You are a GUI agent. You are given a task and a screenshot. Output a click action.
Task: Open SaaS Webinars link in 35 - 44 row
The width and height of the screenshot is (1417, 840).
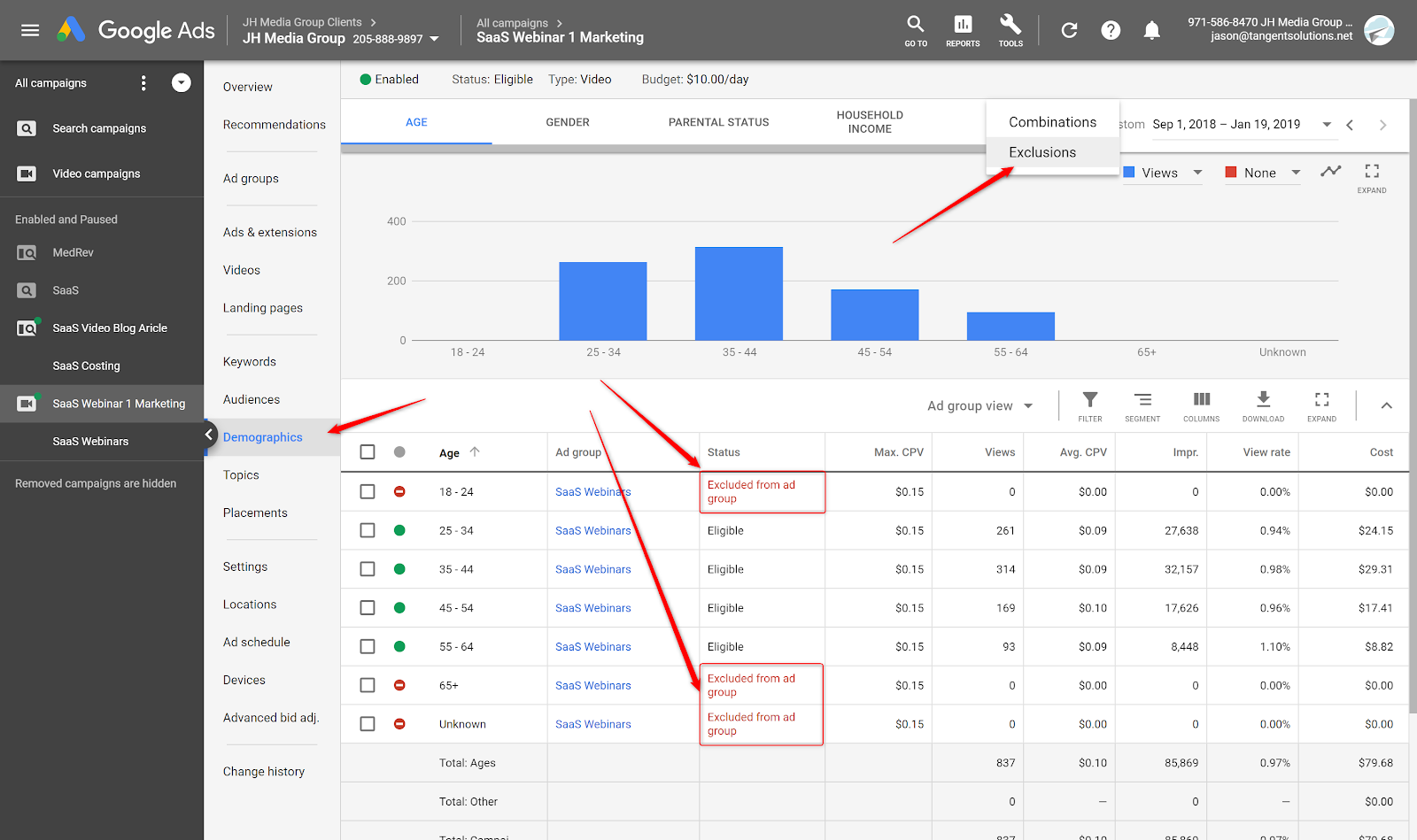click(x=592, y=569)
